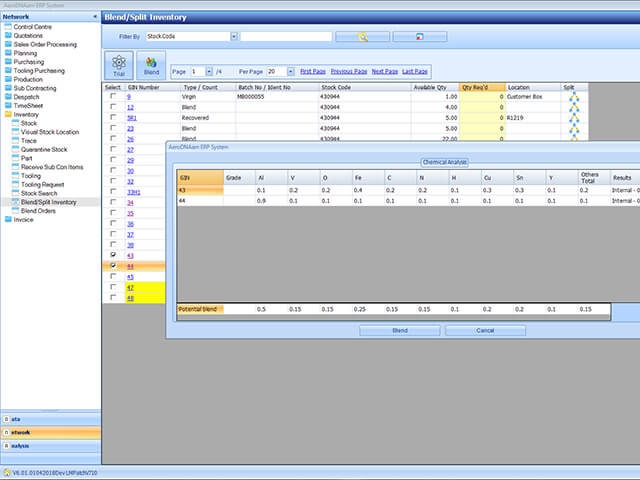The width and height of the screenshot is (640, 480).
Task: Sort by the Qty Req'd column header
Action: tap(482, 87)
